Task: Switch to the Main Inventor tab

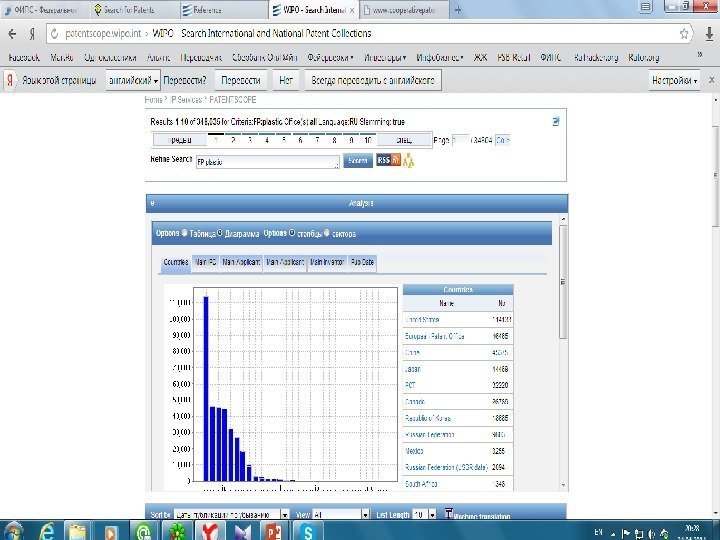Action: [327, 262]
